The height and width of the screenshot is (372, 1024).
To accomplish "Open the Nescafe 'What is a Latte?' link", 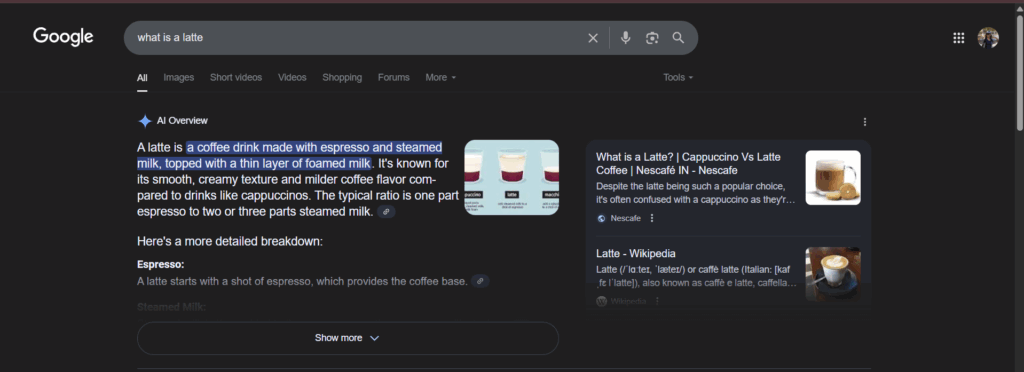I will pyautogui.click(x=688, y=164).
